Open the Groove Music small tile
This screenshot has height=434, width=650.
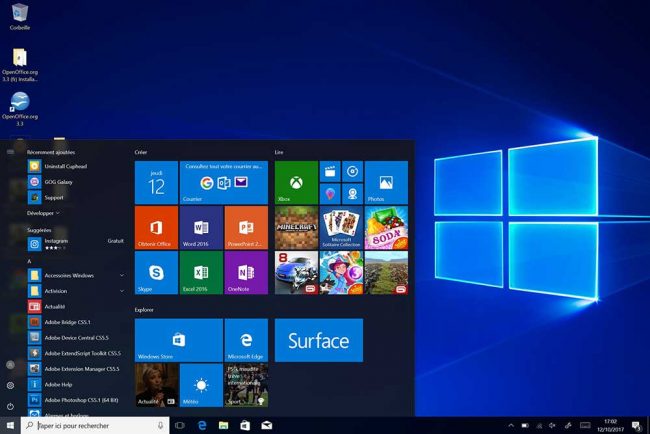tap(352, 171)
